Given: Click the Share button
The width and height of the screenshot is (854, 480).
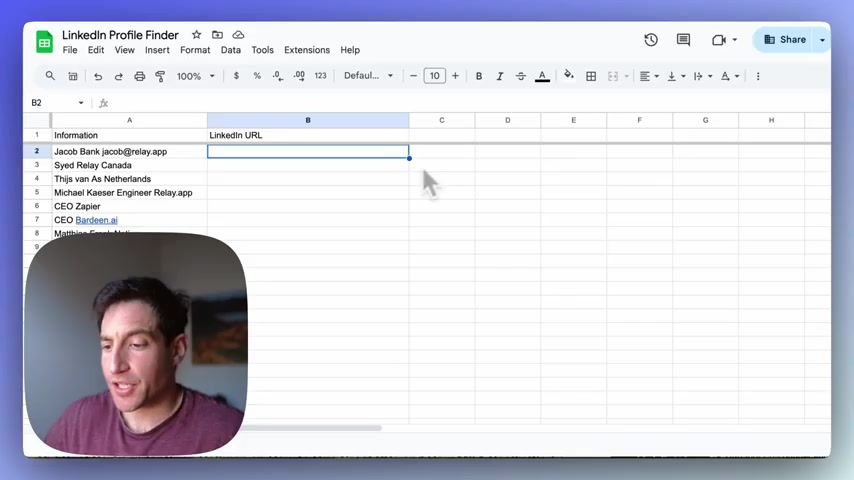Looking at the screenshot, I should tap(785, 40).
